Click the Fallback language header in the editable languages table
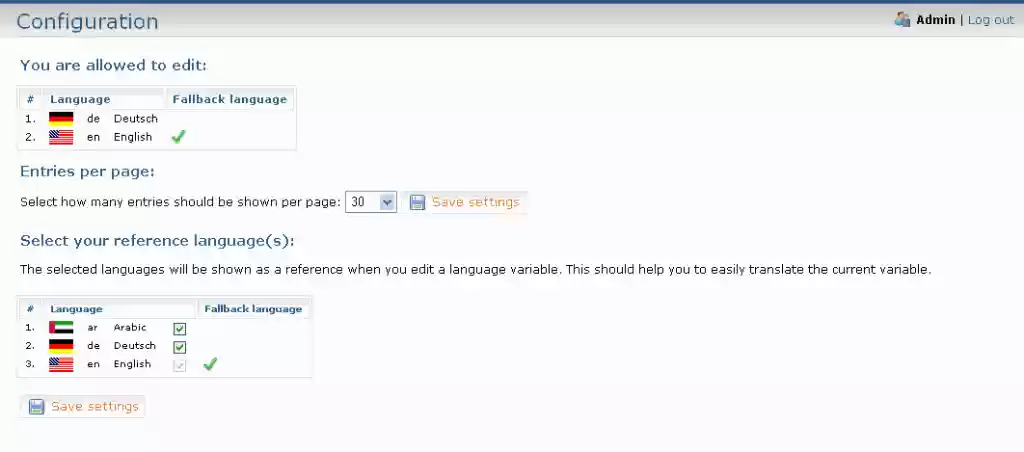This screenshot has height=452, width=1024. click(229, 99)
